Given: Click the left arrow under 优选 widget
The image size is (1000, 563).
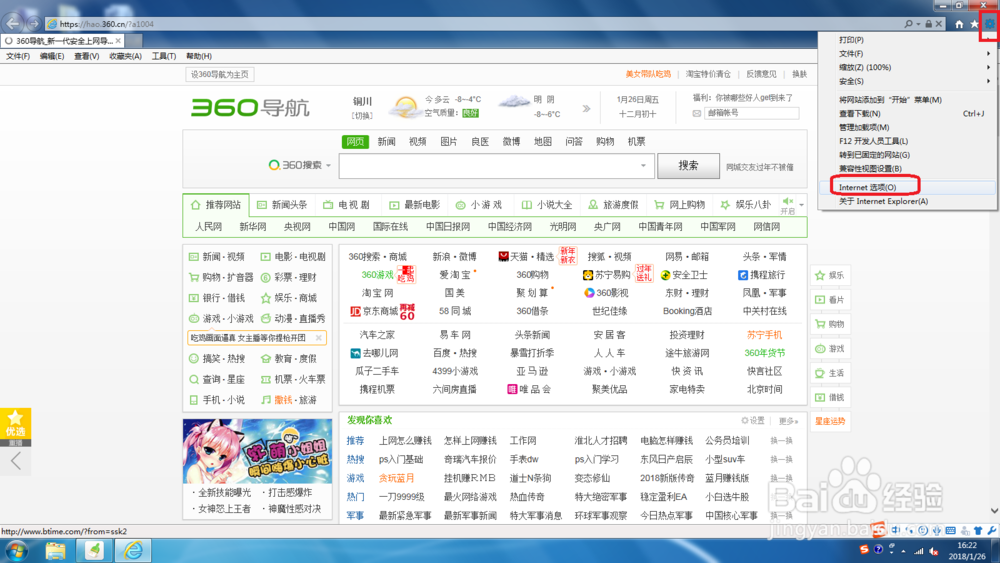Looking at the screenshot, I should (15, 460).
